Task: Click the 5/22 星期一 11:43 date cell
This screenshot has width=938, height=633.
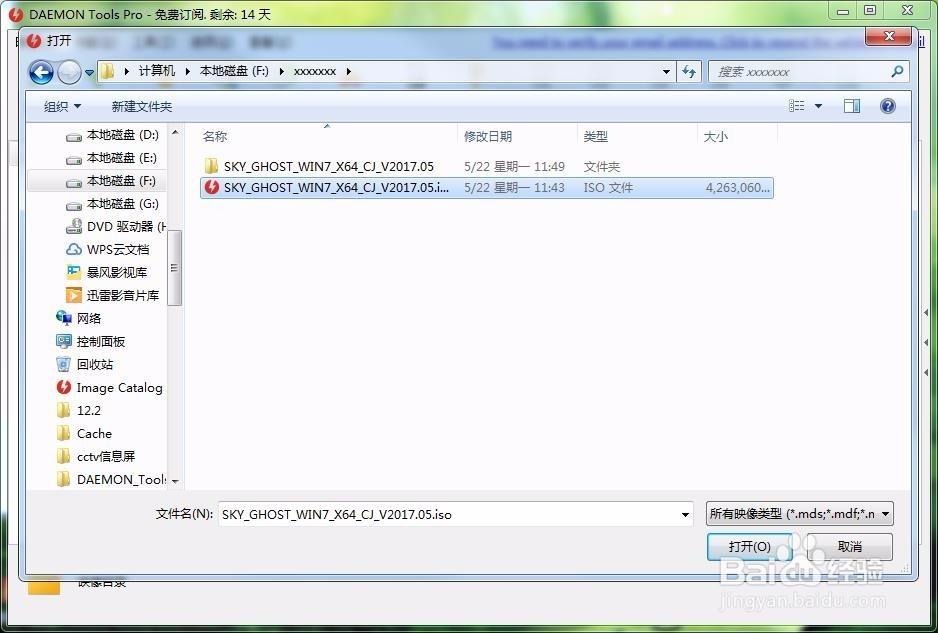Action: [x=514, y=188]
